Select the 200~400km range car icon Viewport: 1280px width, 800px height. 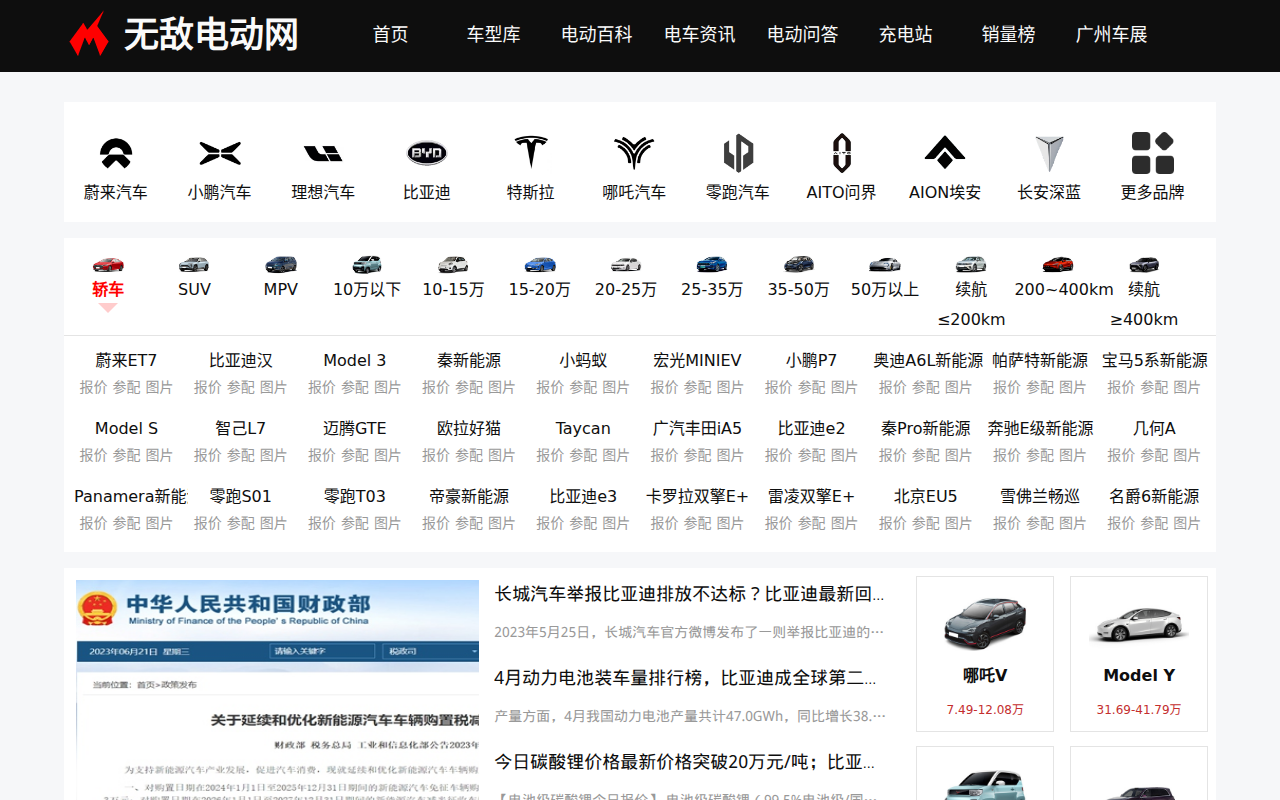[1058, 264]
